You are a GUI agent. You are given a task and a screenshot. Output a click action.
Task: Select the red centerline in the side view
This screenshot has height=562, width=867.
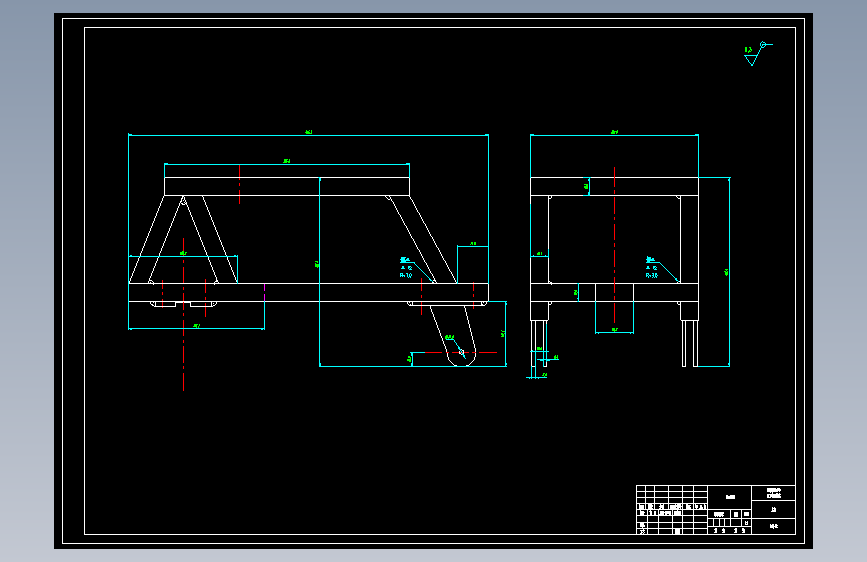click(614, 245)
